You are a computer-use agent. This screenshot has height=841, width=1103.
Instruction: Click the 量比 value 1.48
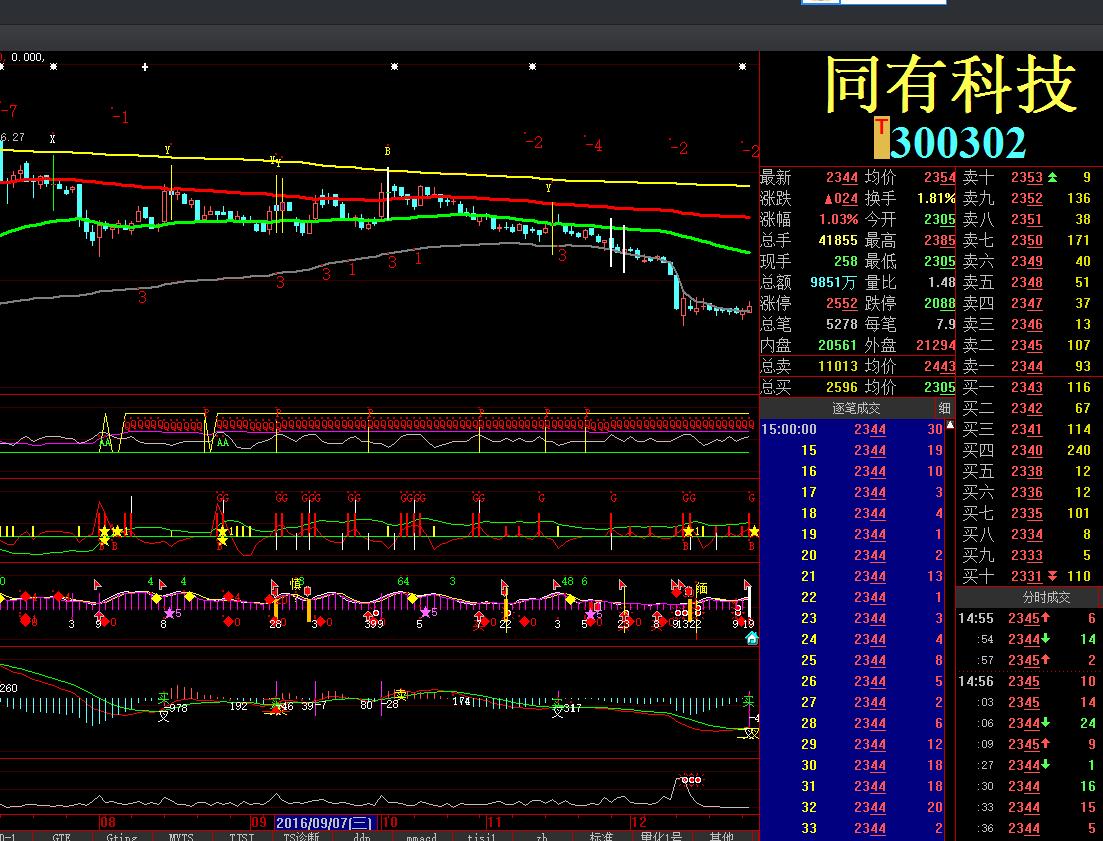pos(941,283)
